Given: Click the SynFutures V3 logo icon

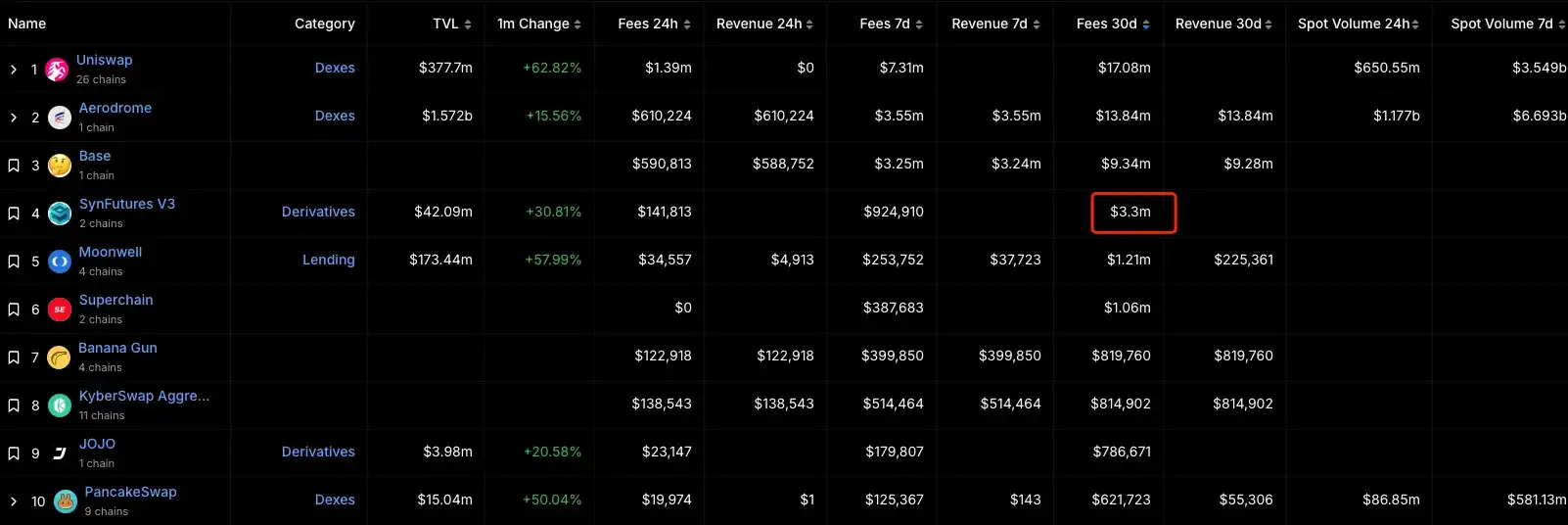Looking at the screenshot, I should click(x=60, y=214).
